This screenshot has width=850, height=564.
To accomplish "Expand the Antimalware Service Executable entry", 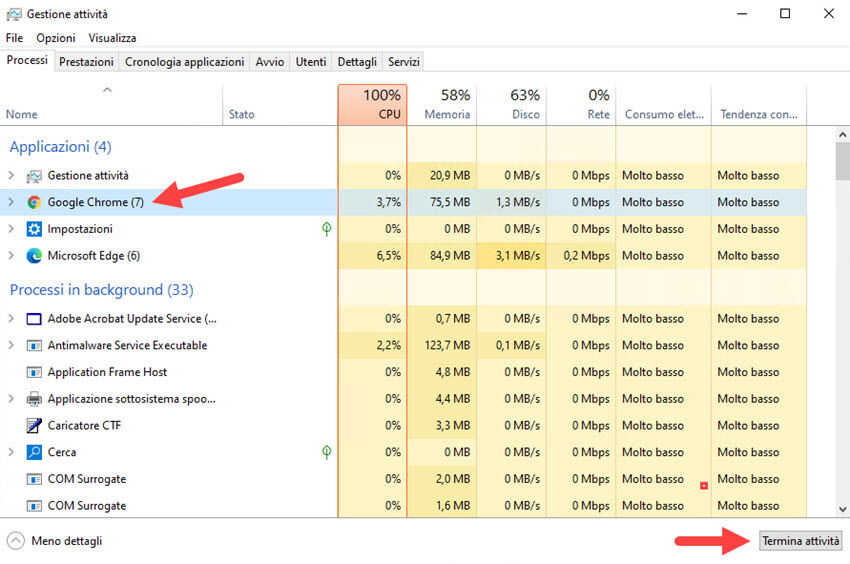I will tap(11, 345).
